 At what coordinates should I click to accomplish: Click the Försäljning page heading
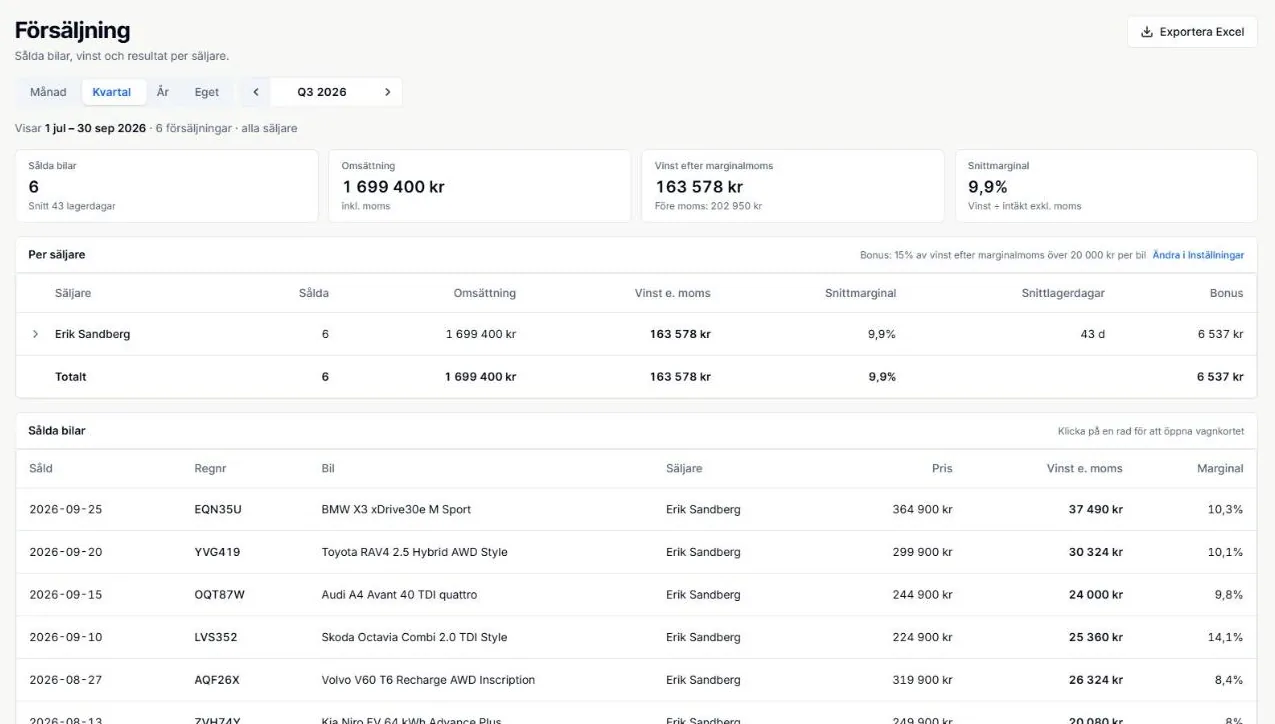click(72, 31)
